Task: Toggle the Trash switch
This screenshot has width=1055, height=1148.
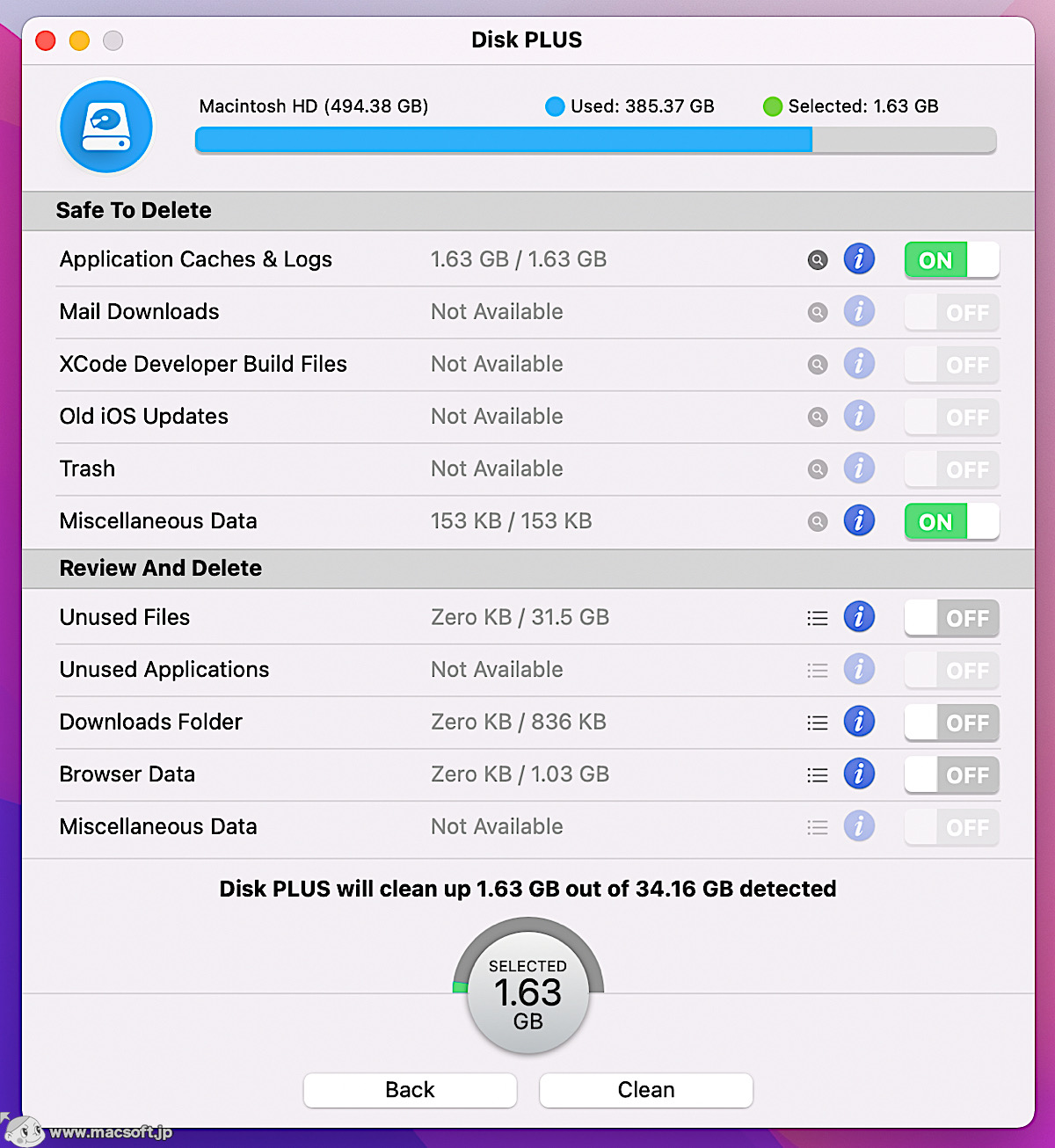Action: [x=952, y=469]
